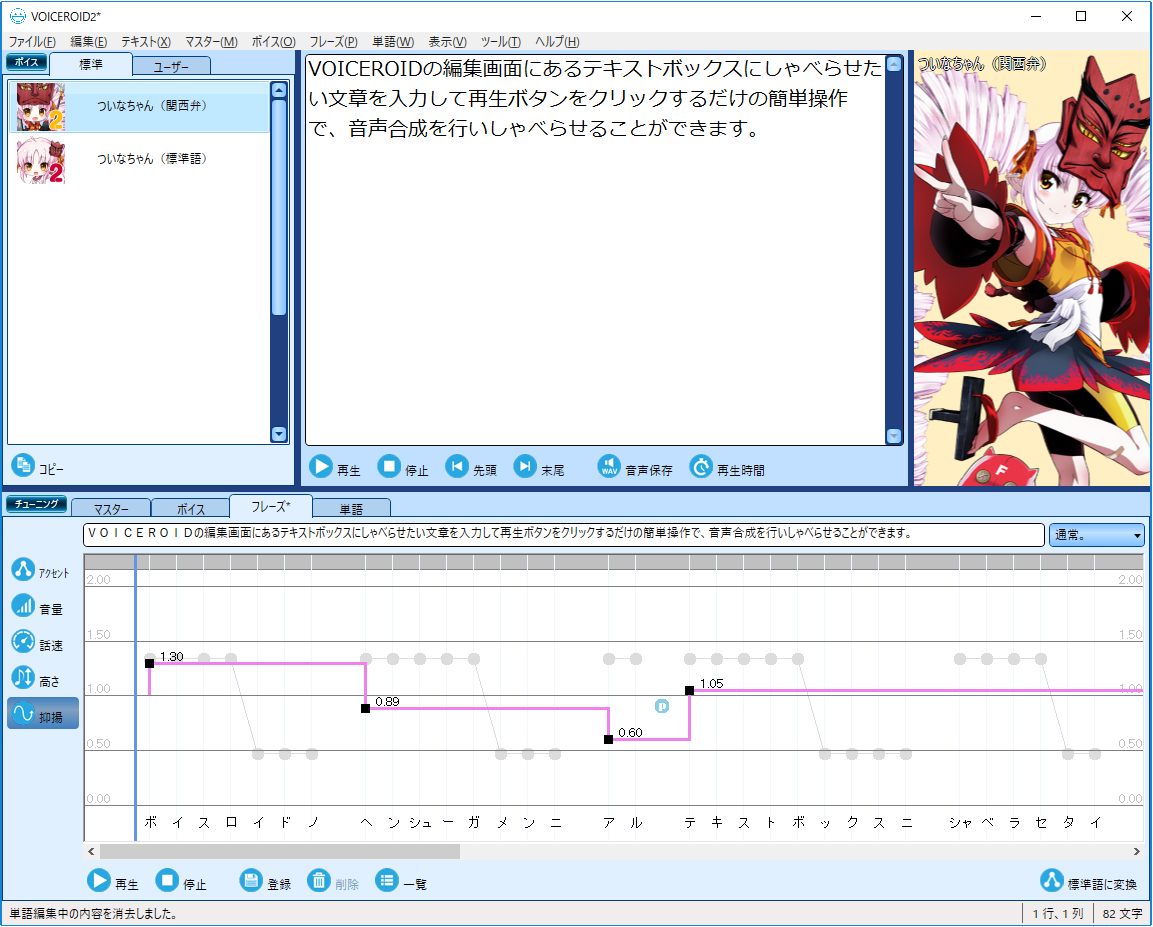The height and width of the screenshot is (927, 1153).
Task: Click the blue P pause marker in the graph
Action: (662, 706)
